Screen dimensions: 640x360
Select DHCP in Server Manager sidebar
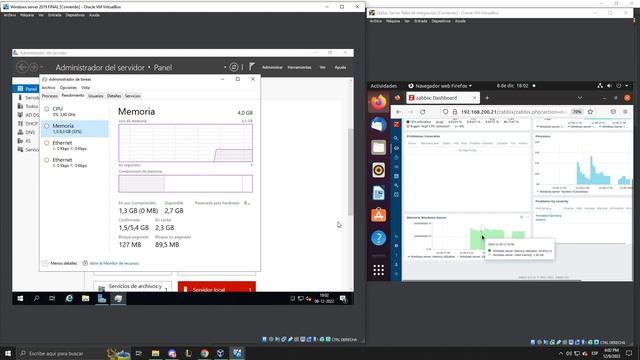tap(27, 124)
